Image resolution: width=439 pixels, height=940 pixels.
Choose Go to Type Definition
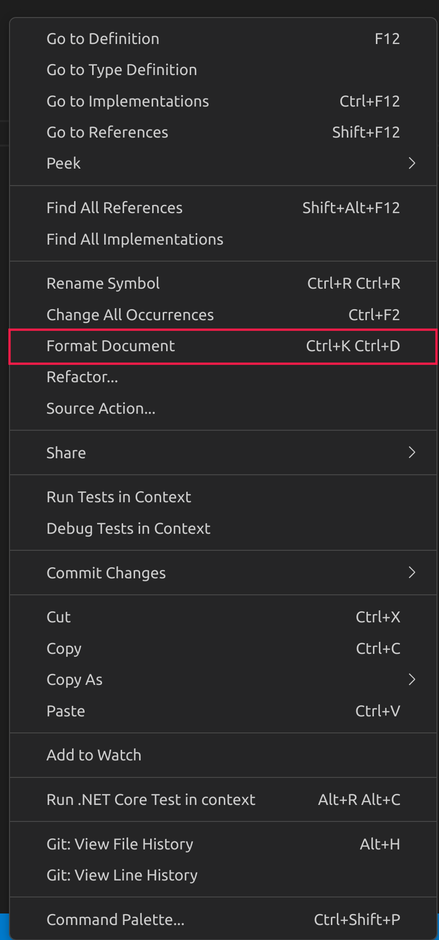(223, 70)
